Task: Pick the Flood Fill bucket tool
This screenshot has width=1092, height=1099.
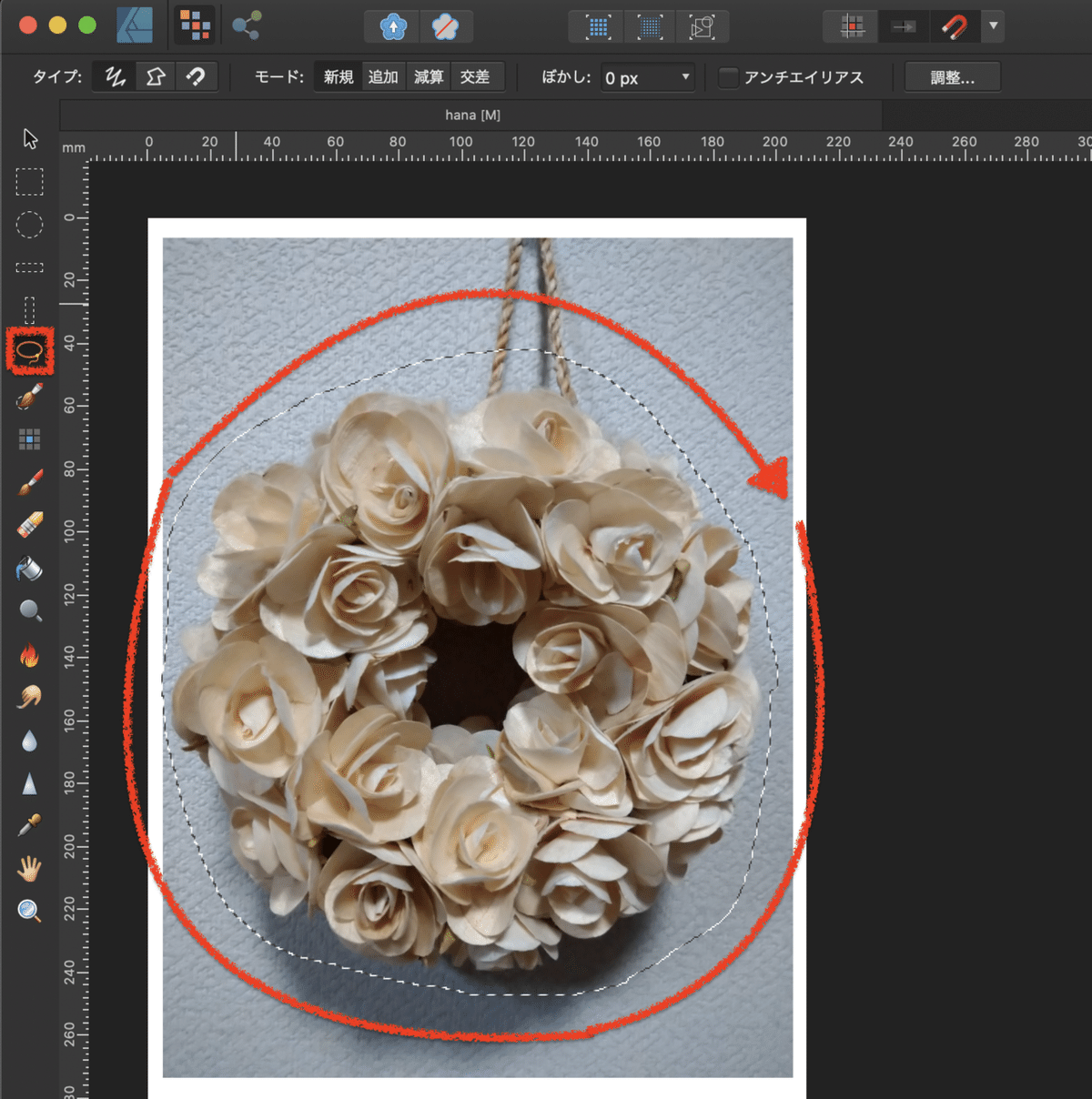Action: coord(29,569)
